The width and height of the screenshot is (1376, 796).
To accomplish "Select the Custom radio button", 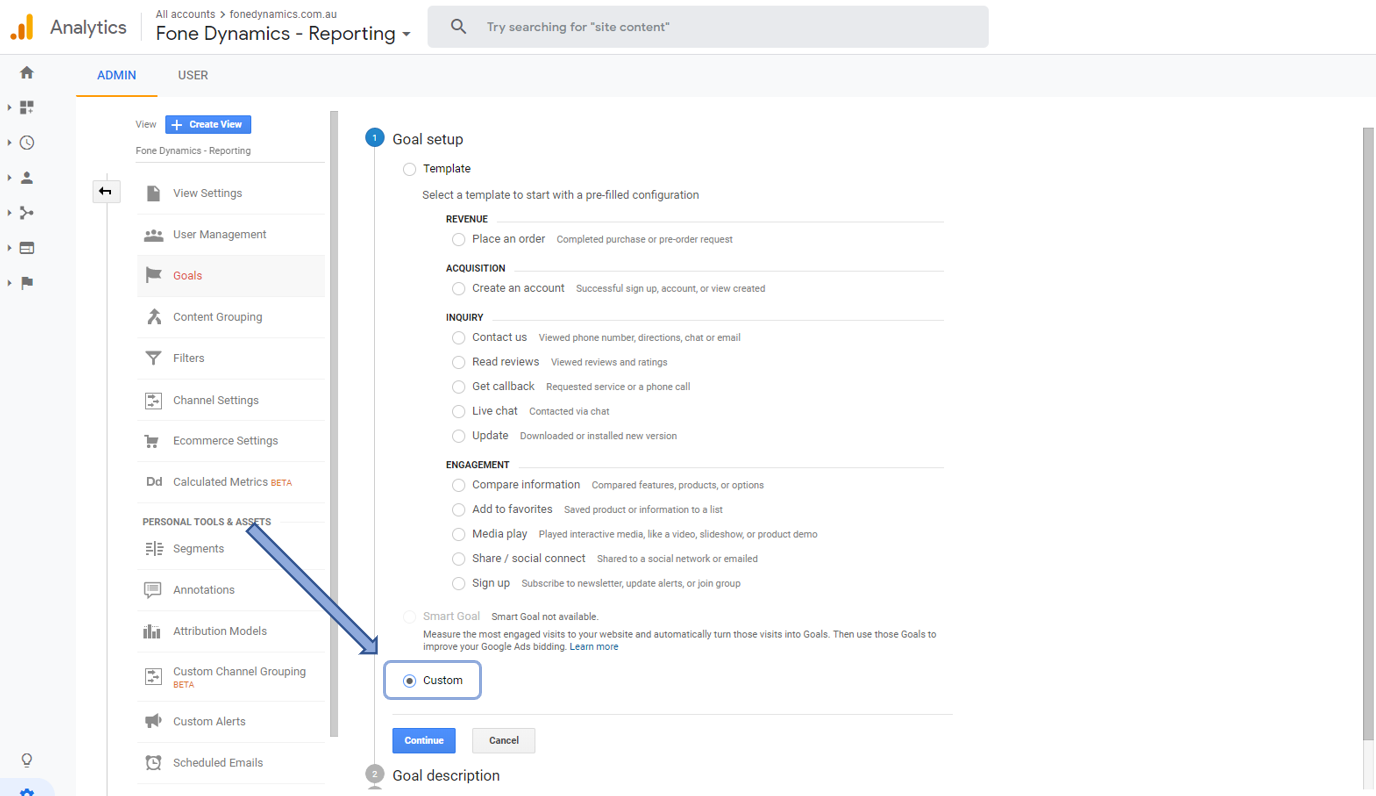I will point(409,681).
